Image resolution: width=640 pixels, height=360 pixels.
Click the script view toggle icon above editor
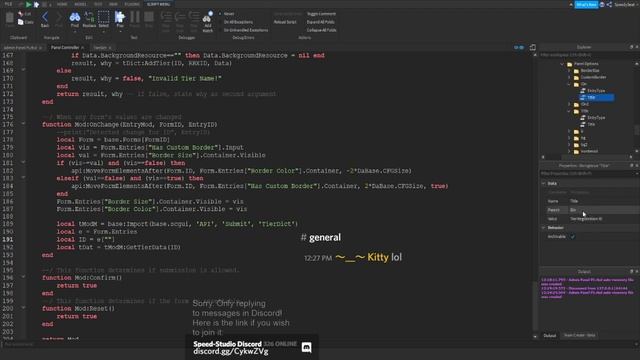(533, 47)
